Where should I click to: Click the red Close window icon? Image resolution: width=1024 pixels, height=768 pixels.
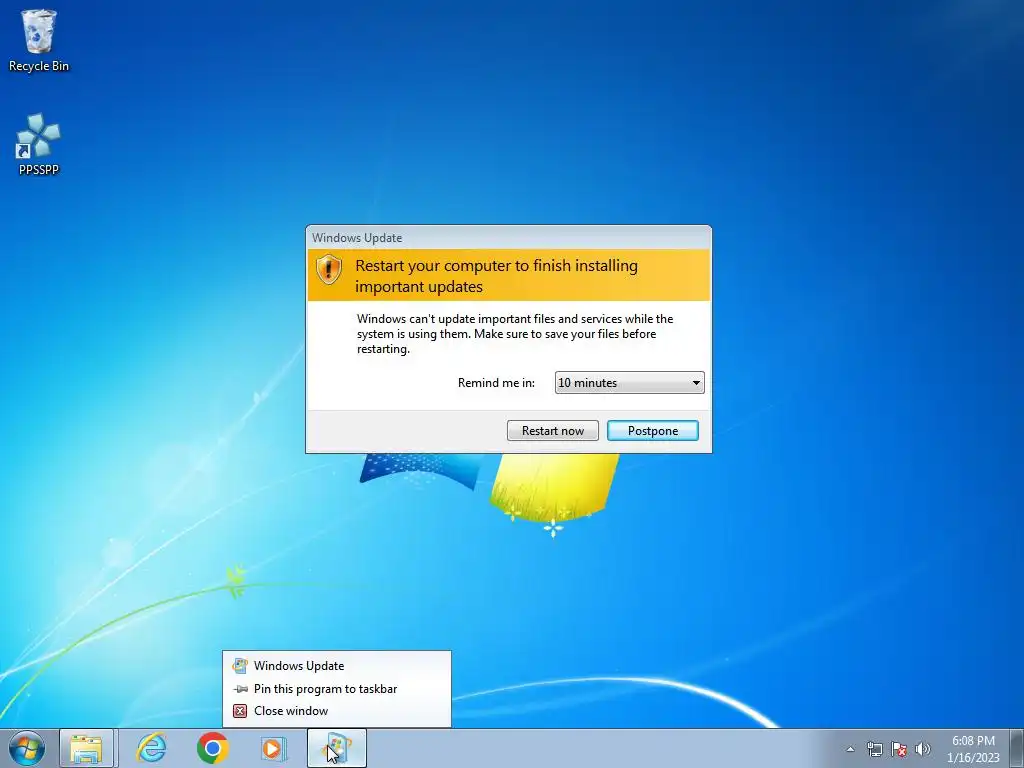[240, 711]
